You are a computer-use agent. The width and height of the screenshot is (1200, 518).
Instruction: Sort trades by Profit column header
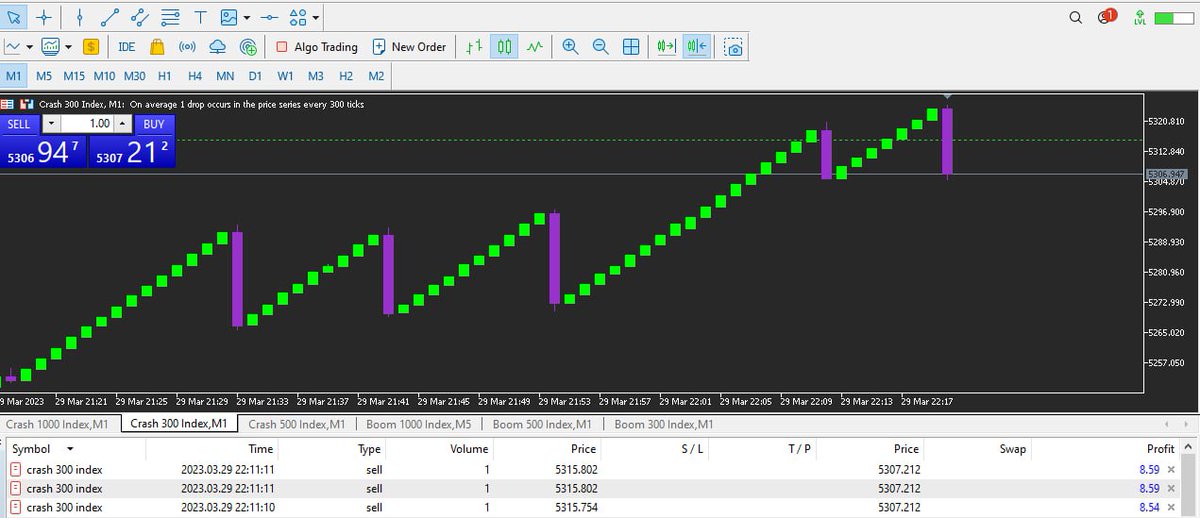(1161, 449)
